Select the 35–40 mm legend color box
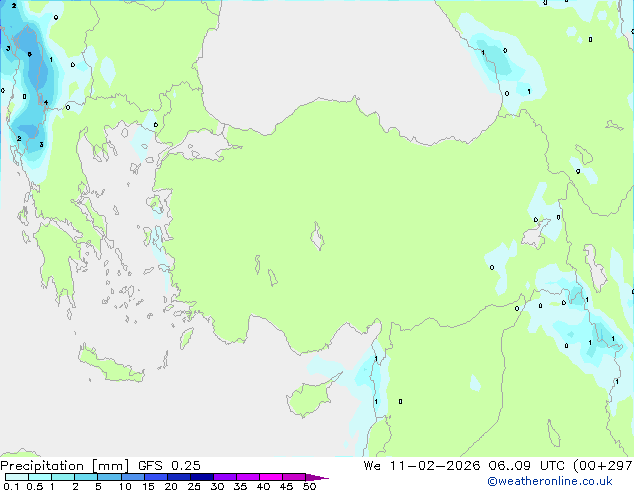Screen dimensions: 634x490 247,477
